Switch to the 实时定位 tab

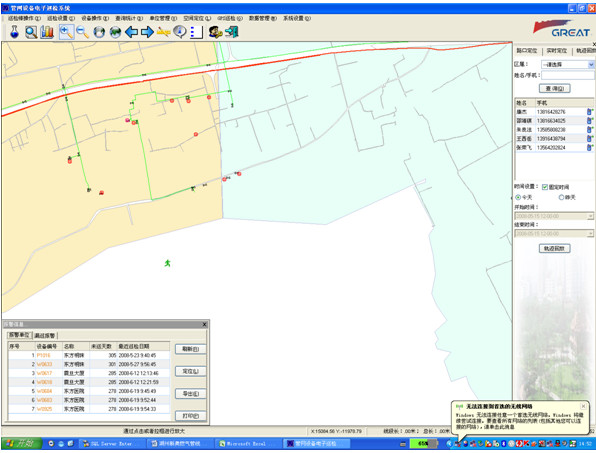point(556,51)
